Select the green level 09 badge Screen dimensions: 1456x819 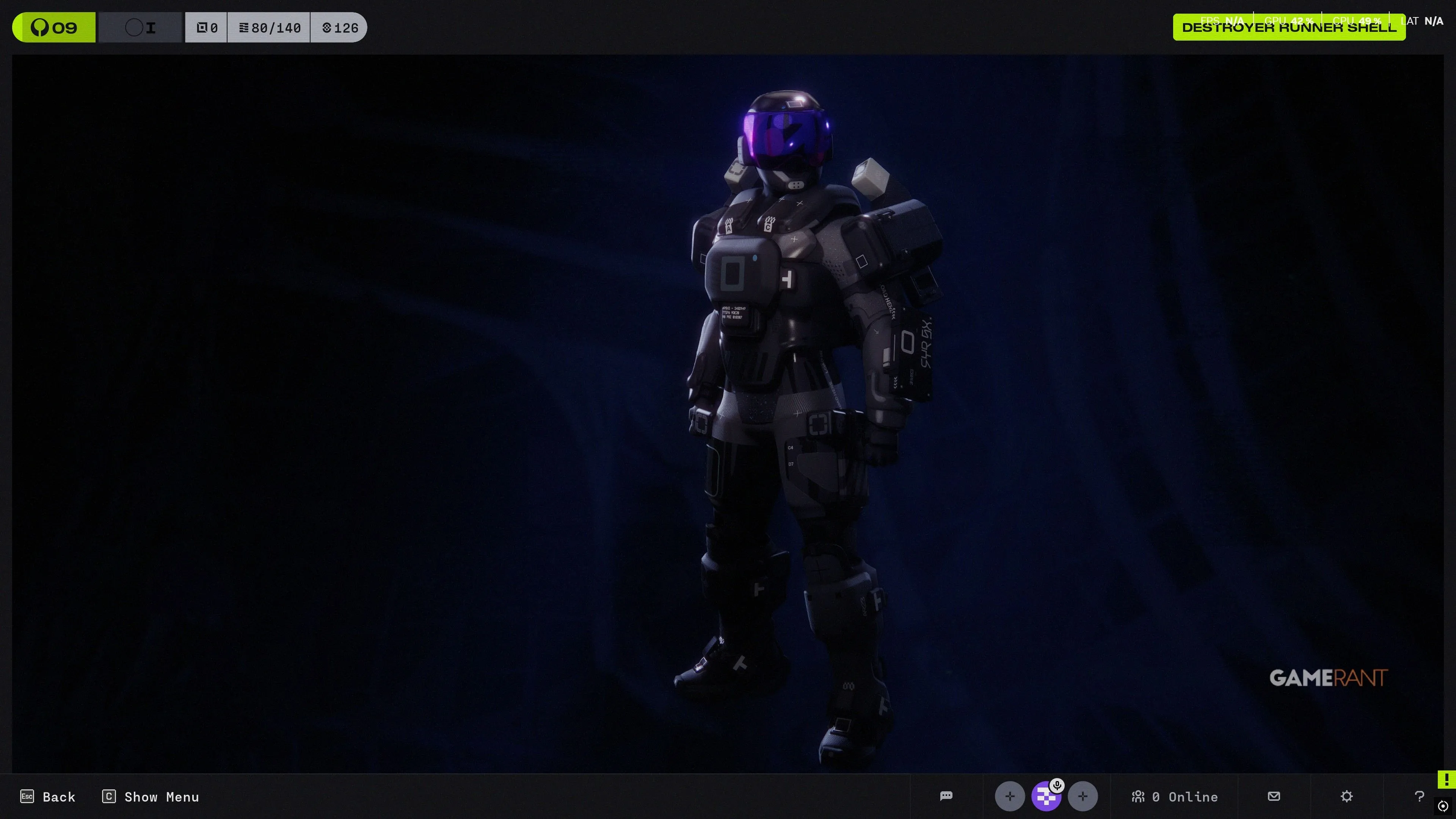coord(54,27)
